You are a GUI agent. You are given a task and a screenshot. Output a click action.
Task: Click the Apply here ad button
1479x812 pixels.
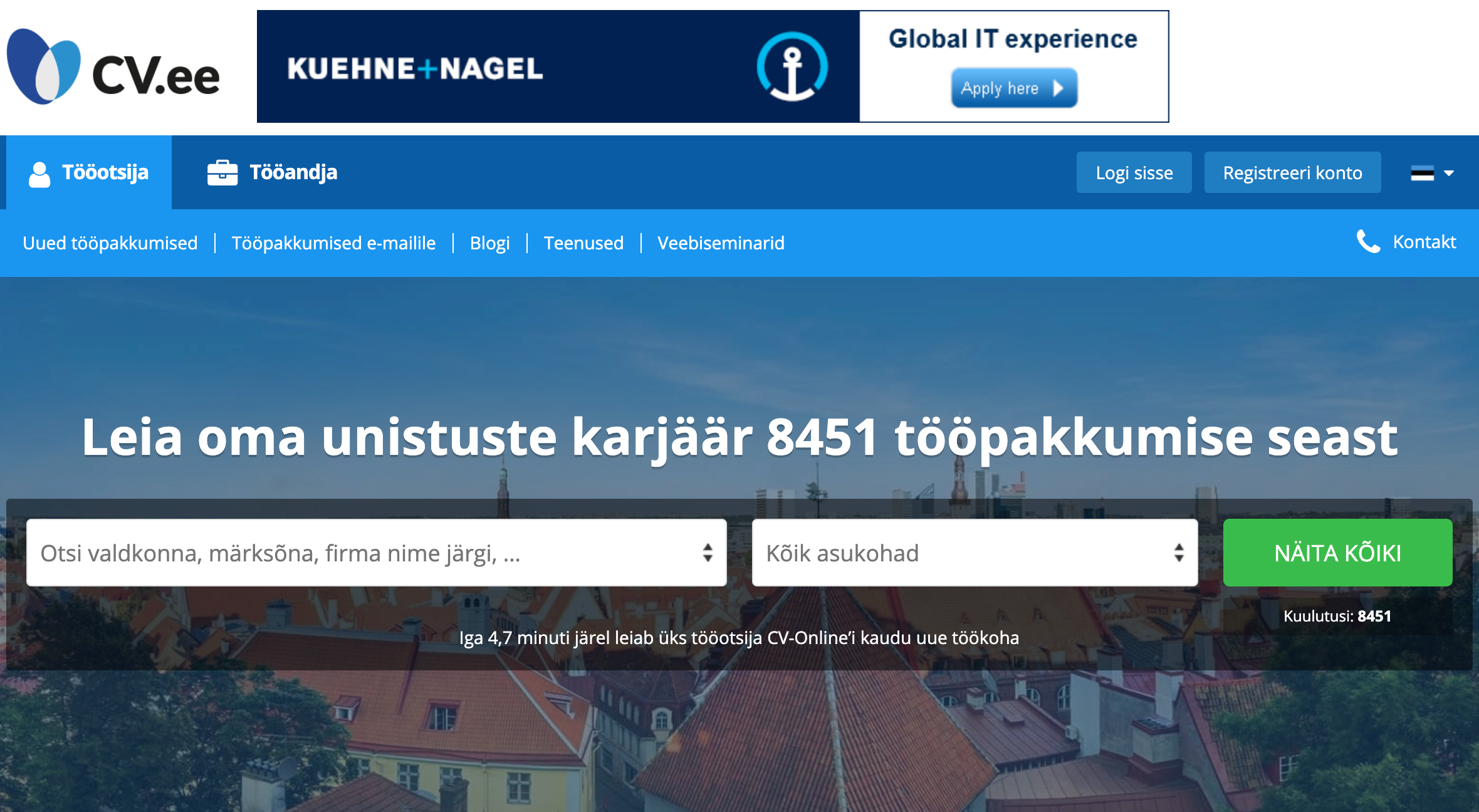pos(1014,88)
